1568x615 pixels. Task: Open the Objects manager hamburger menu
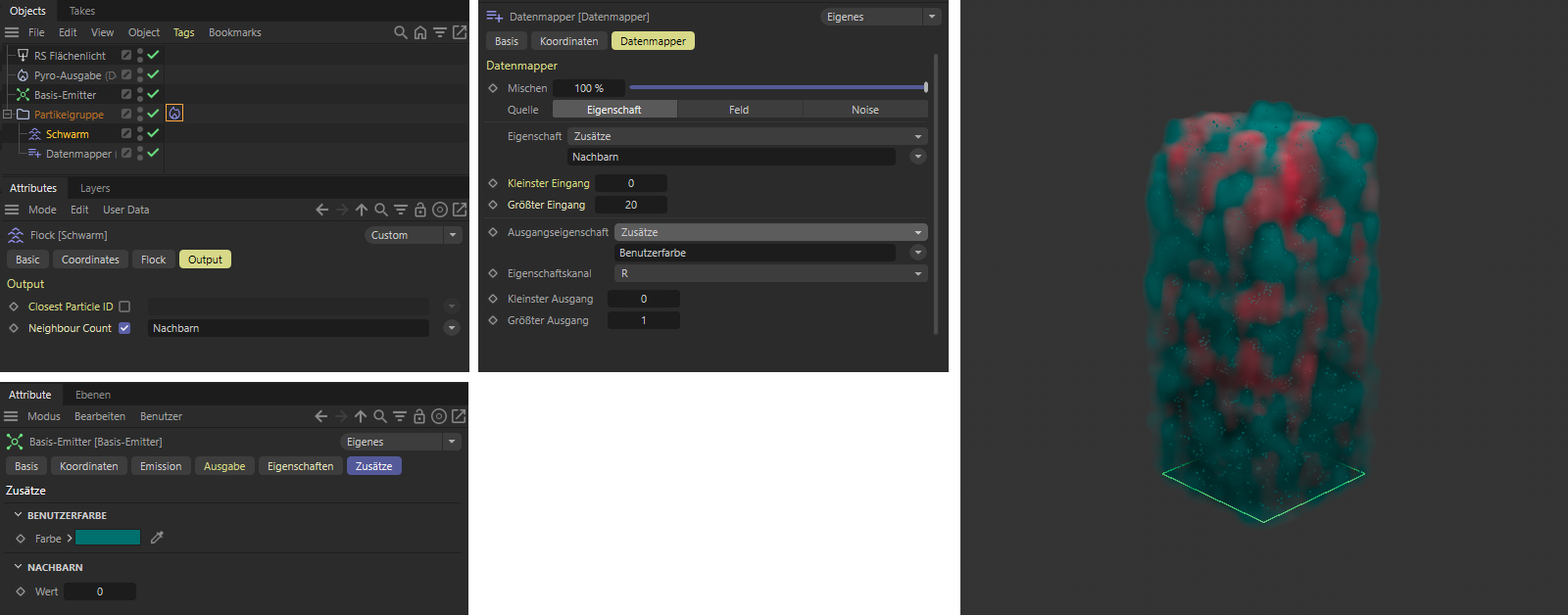[12, 32]
